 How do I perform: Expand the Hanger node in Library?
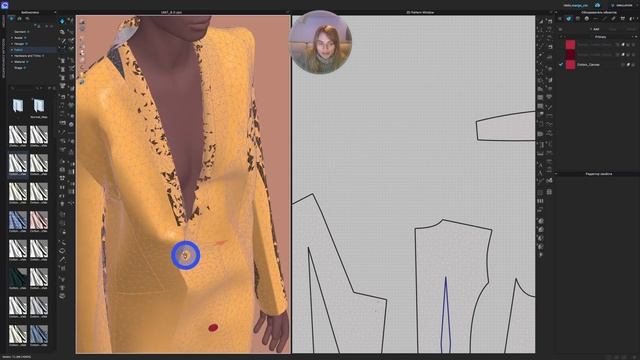pos(12,44)
